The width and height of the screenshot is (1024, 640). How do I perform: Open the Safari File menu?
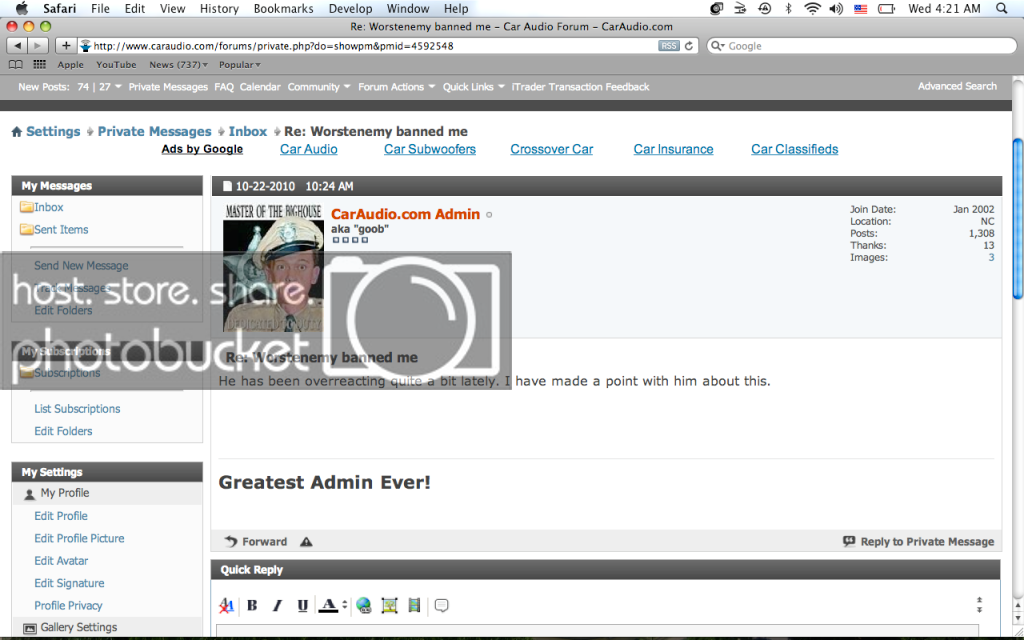pyautogui.click(x=101, y=8)
